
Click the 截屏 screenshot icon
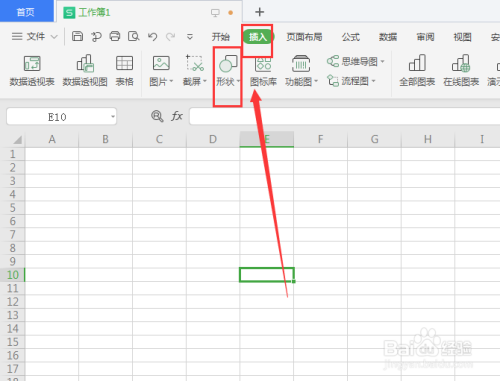195,63
